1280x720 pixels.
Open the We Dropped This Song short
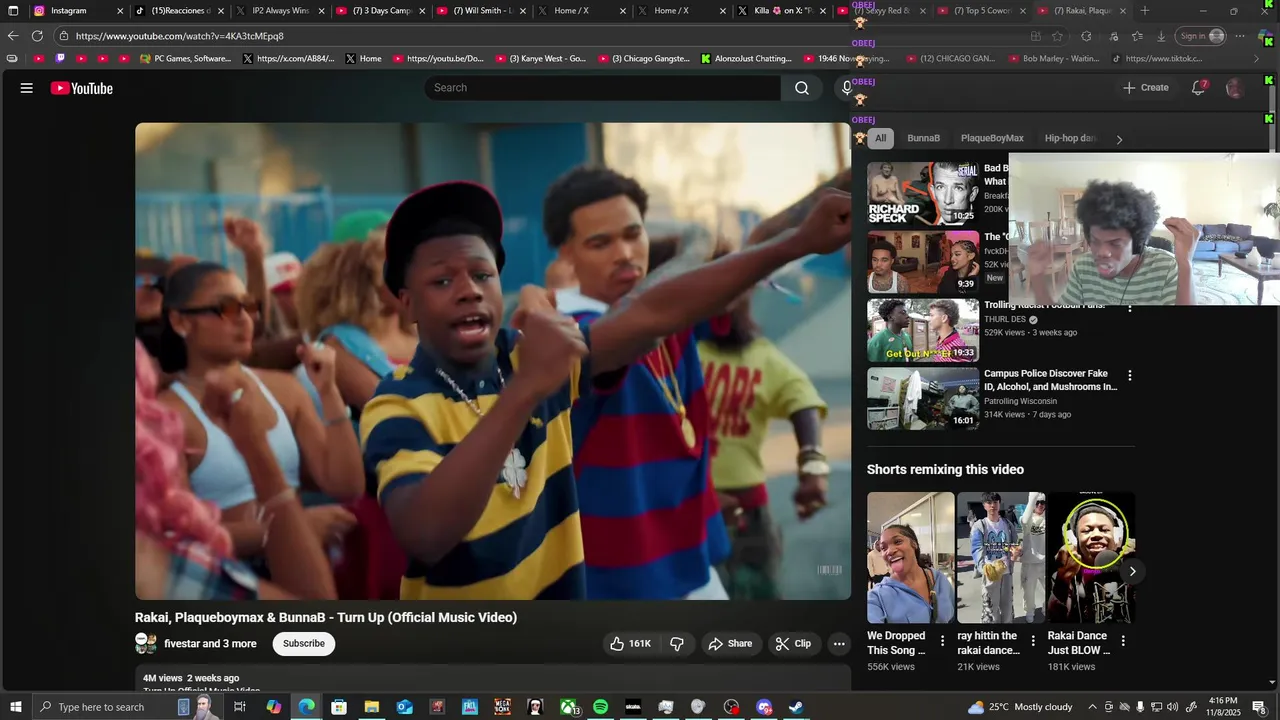click(910, 557)
